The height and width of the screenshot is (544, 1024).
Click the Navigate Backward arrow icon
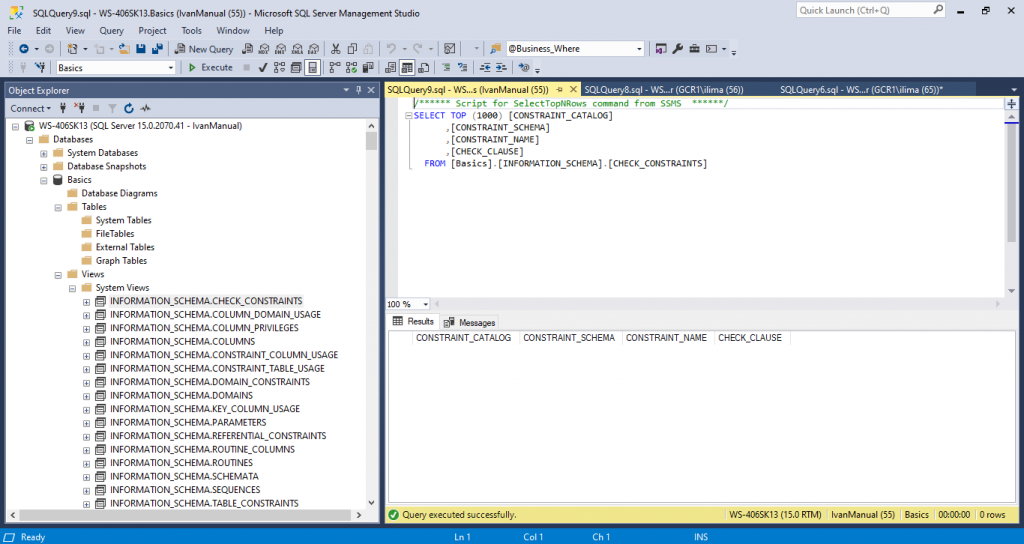click(x=24, y=49)
